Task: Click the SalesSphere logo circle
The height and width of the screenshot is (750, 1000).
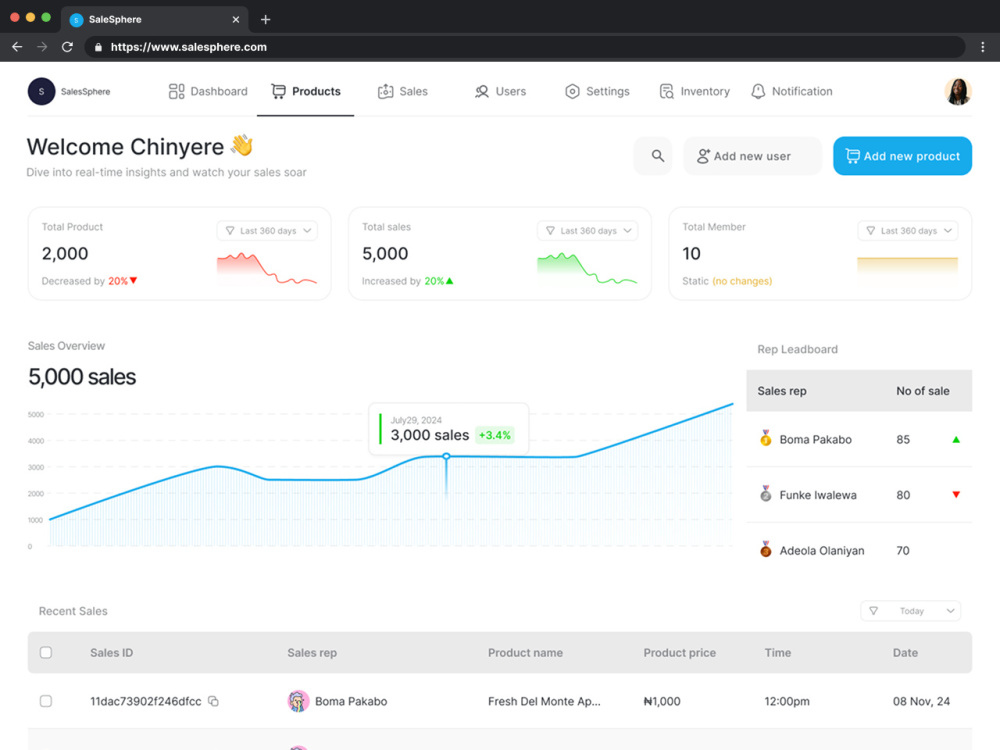Action: 41,91
